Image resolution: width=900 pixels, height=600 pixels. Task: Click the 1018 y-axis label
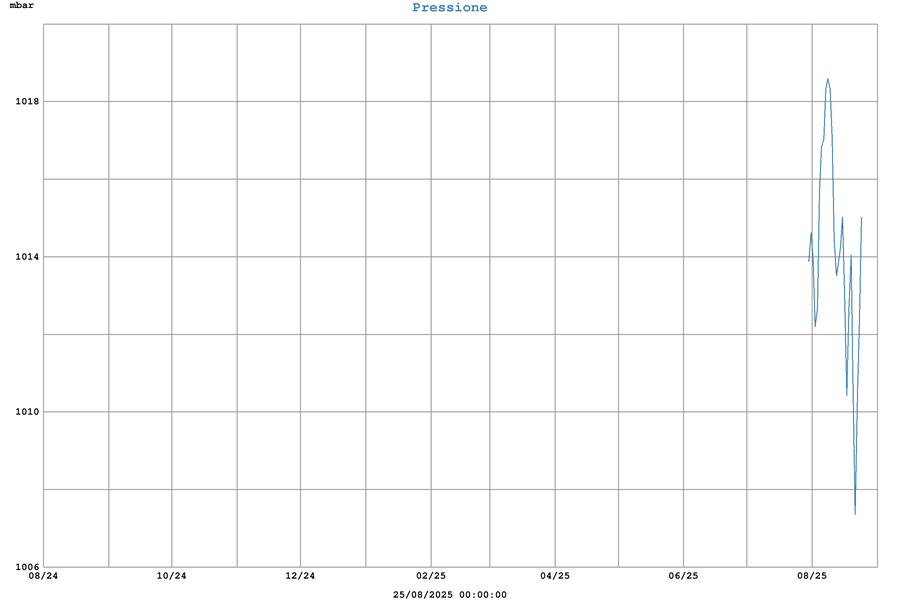[x=27, y=102]
